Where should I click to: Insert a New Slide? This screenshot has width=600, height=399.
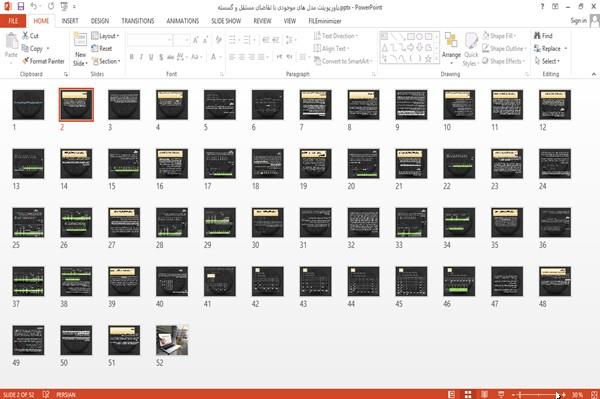click(x=80, y=50)
